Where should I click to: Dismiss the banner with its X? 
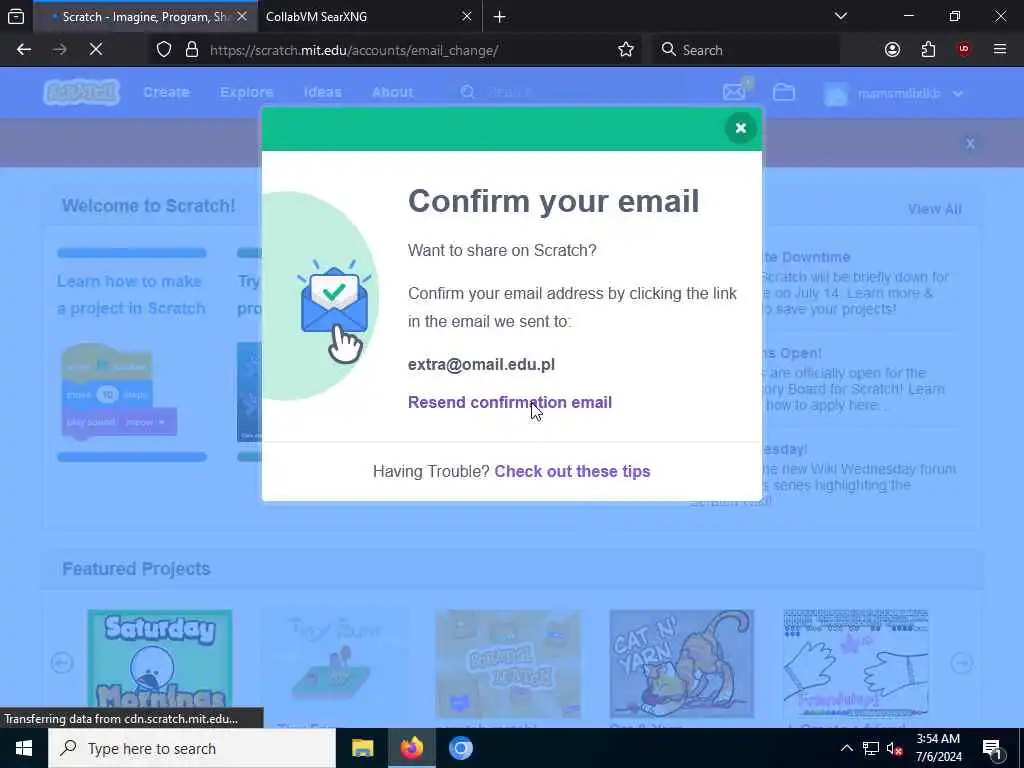click(x=970, y=143)
